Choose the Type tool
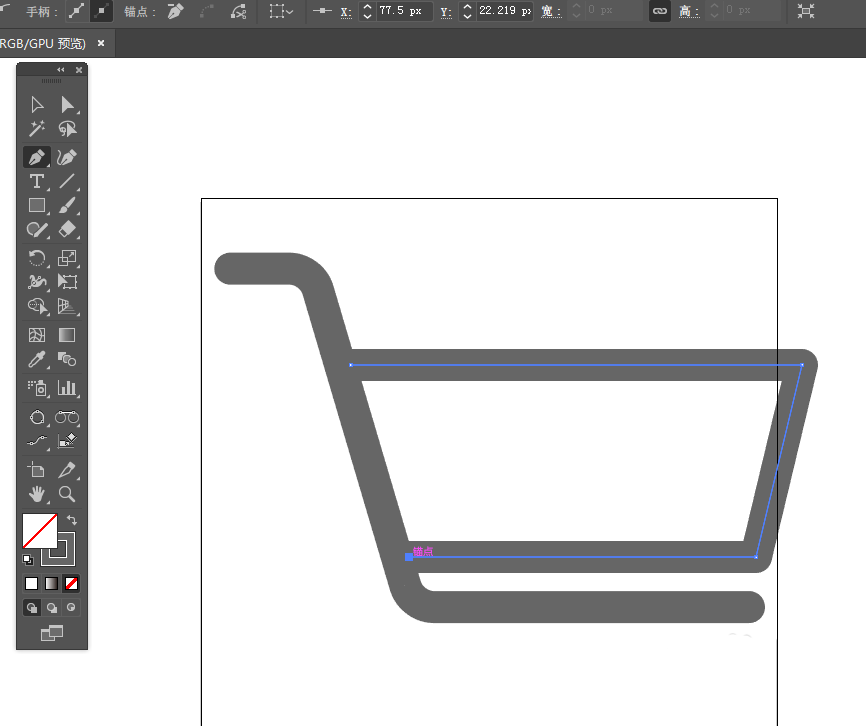This screenshot has height=726, width=866. (37, 181)
